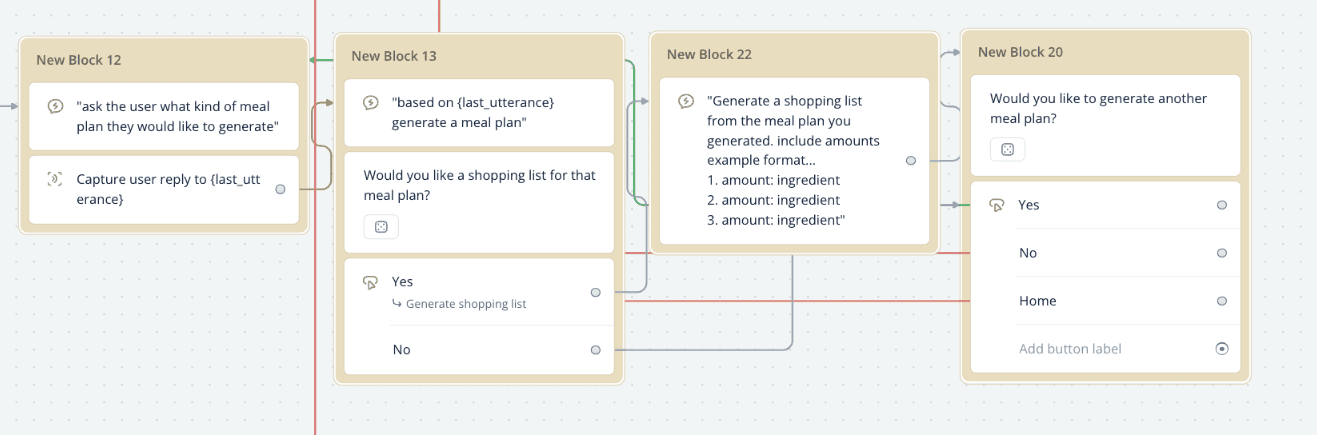Click the AI prompt icon in Block 13

[x=370, y=103]
